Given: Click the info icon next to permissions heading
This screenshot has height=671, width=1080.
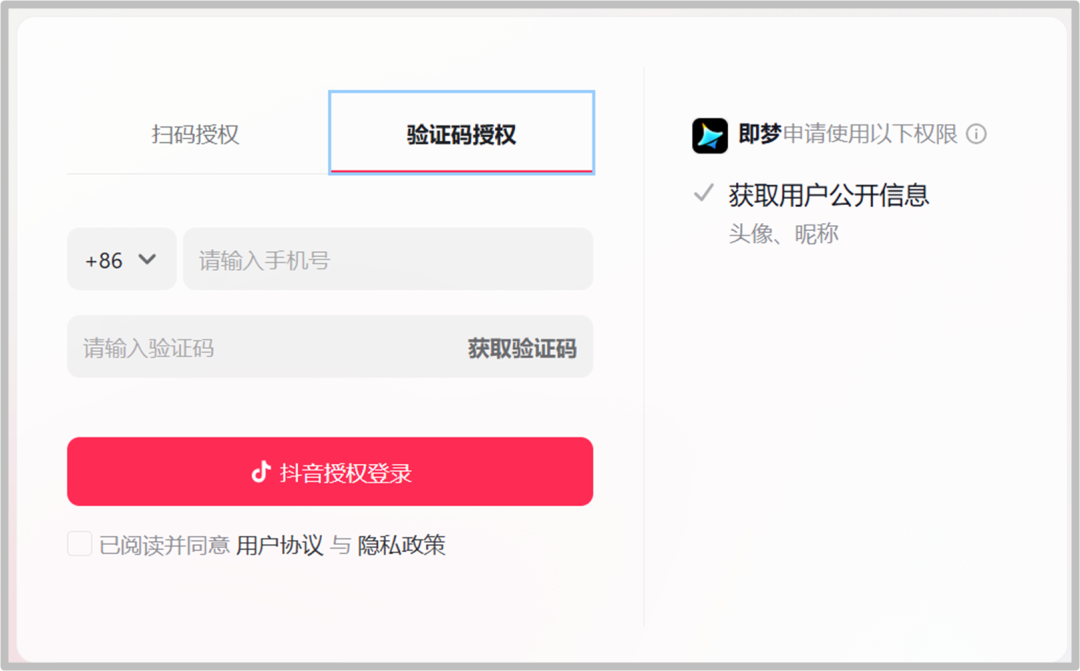Looking at the screenshot, I should pos(978,134).
